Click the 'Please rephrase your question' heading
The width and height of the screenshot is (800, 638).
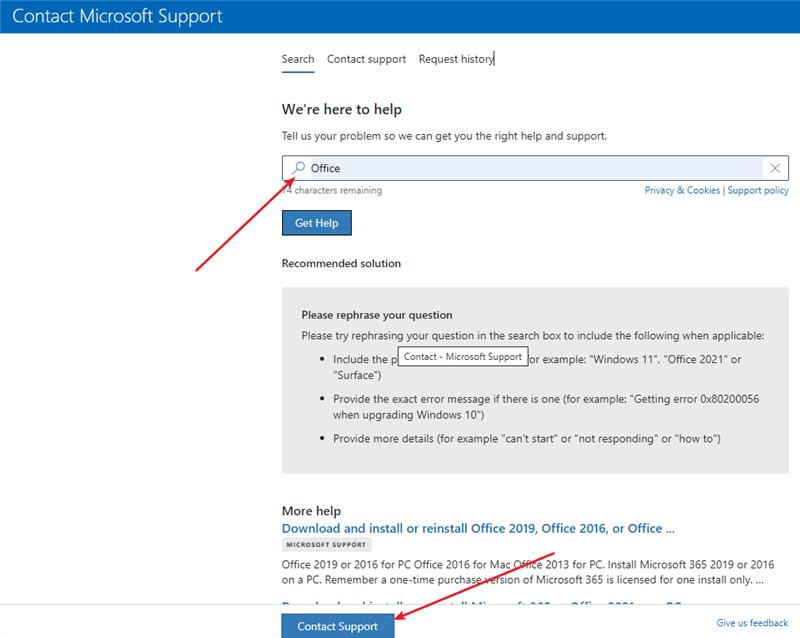377,315
